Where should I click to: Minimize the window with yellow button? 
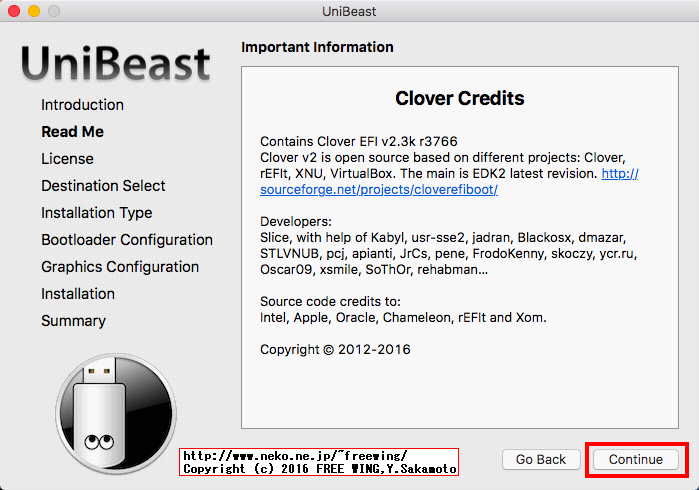coord(34,11)
